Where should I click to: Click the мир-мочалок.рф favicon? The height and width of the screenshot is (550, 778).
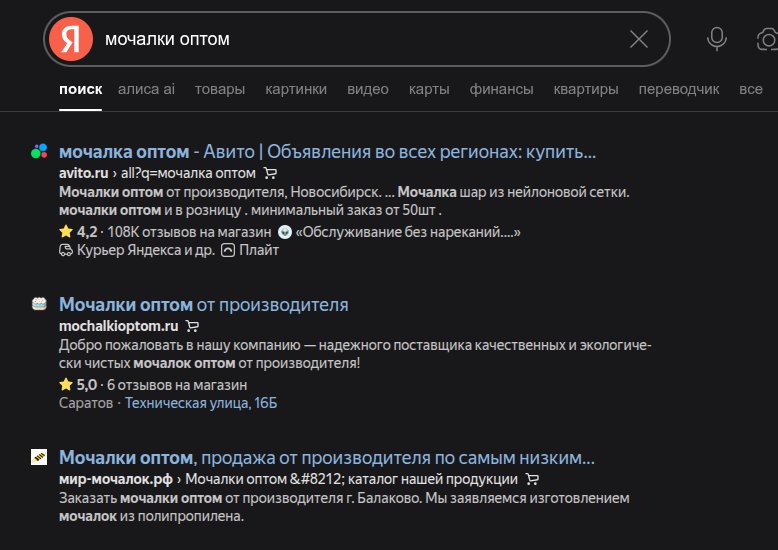(x=39, y=458)
